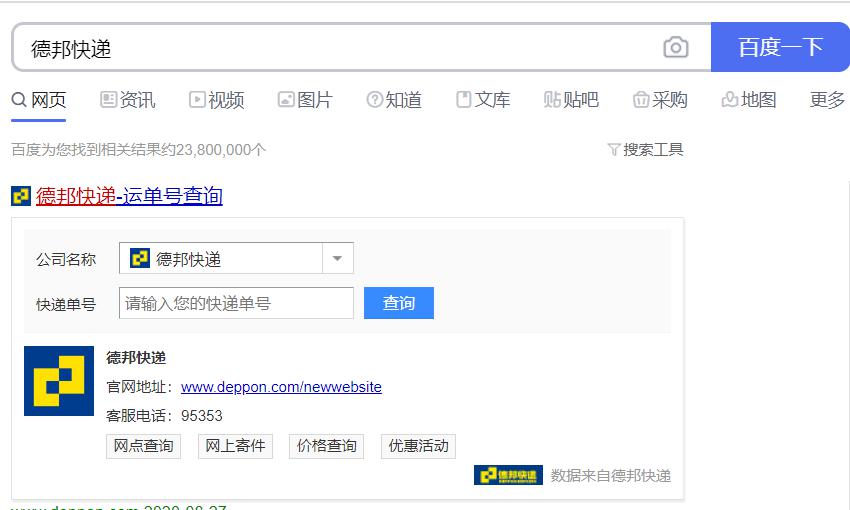Open the 文库 tab
The width and height of the screenshot is (850, 510).
[x=483, y=100]
